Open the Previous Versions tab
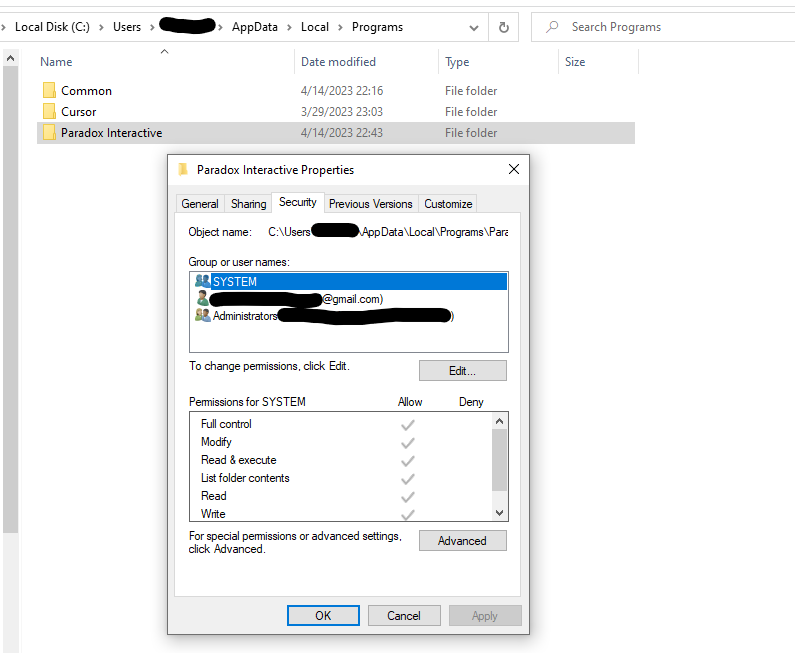795x653 pixels. [371, 204]
